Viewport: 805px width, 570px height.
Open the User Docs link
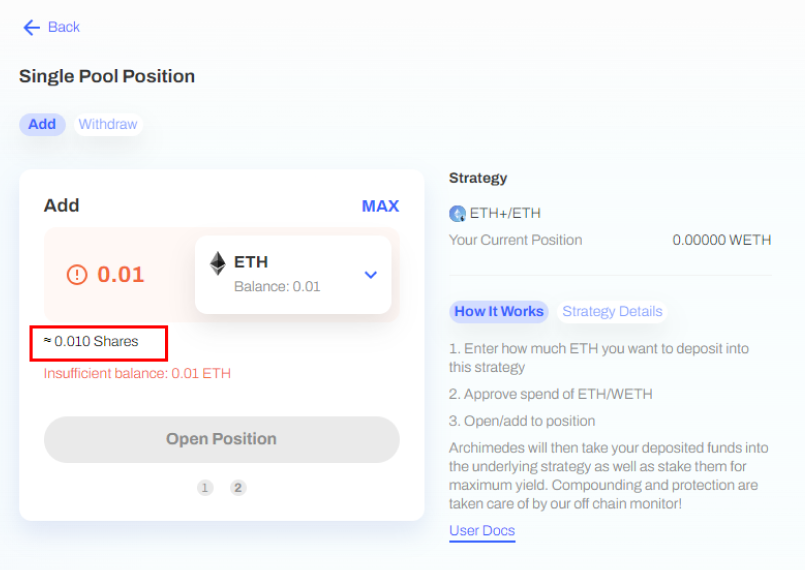(482, 530)
